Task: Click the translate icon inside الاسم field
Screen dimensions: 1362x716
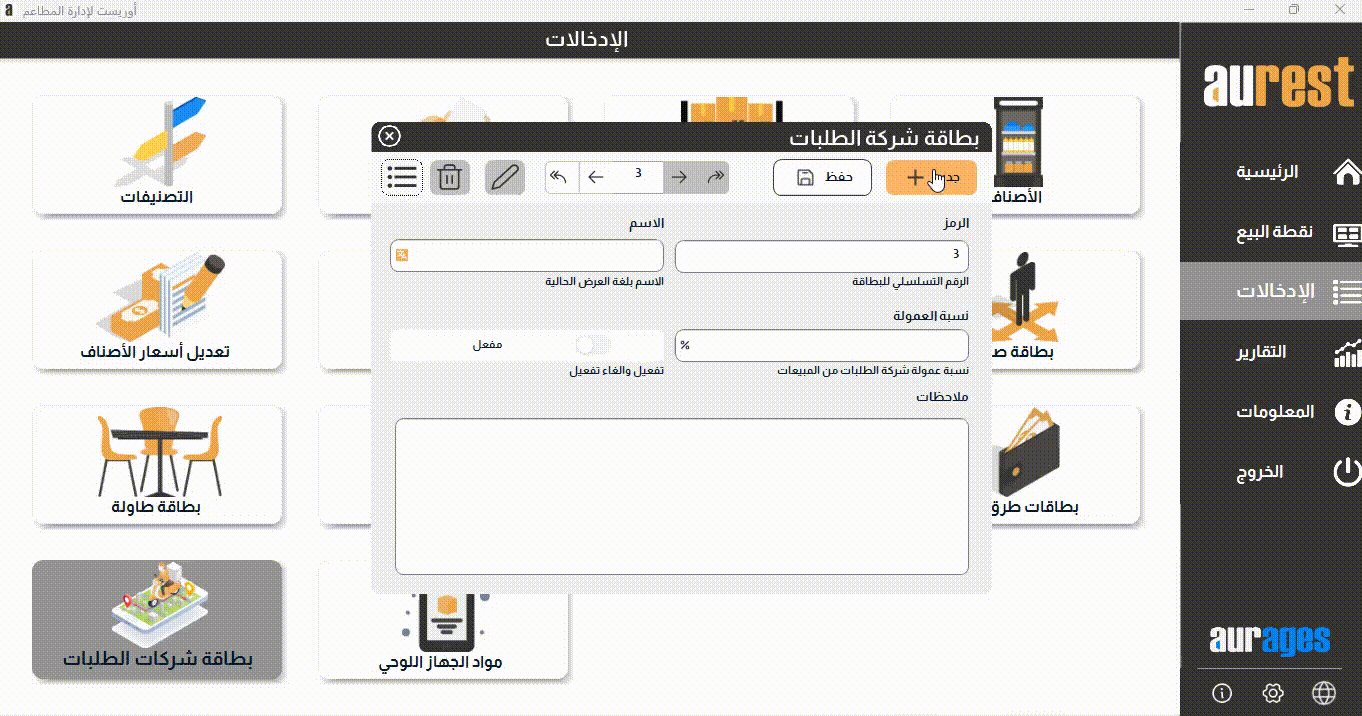Action: [x=402, y=256]
